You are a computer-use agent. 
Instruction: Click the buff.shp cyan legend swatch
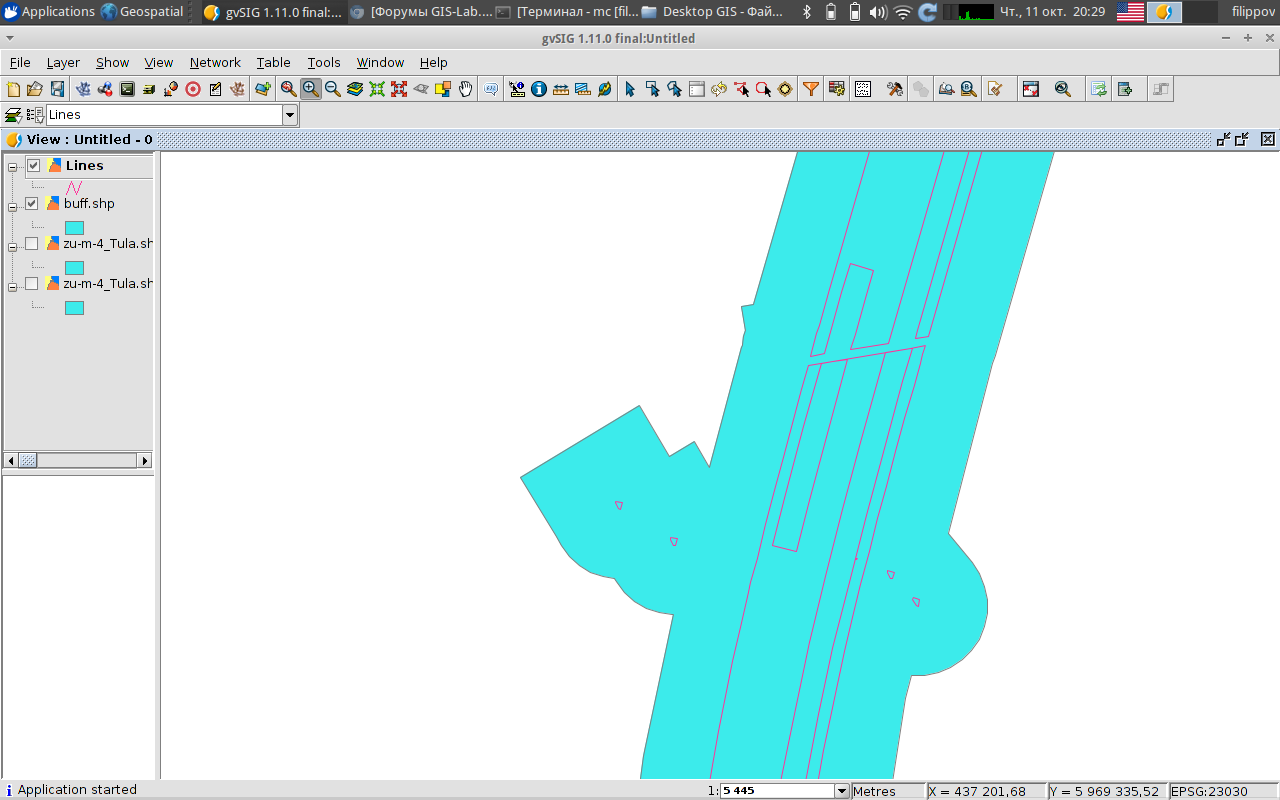(x=74, y=227)
